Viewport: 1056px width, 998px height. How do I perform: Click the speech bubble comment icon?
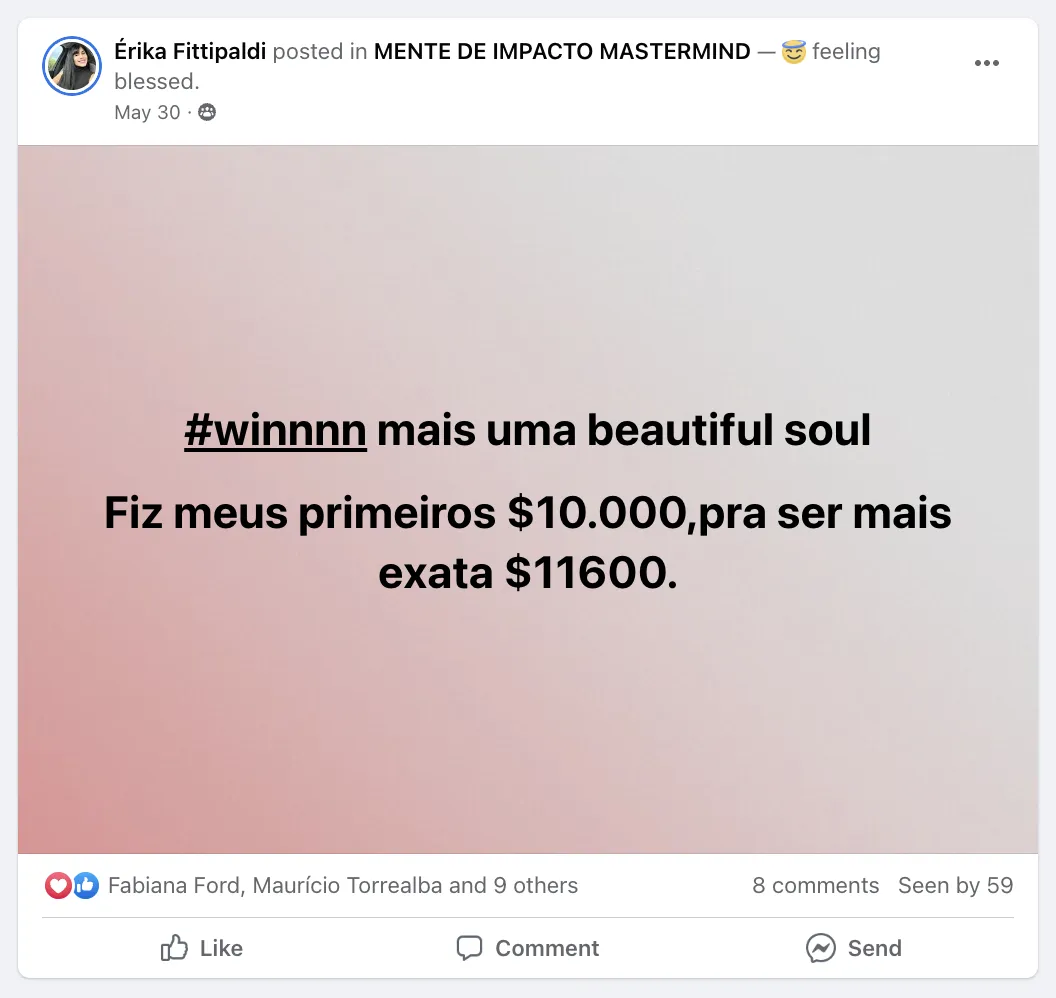tap(469, 948)
